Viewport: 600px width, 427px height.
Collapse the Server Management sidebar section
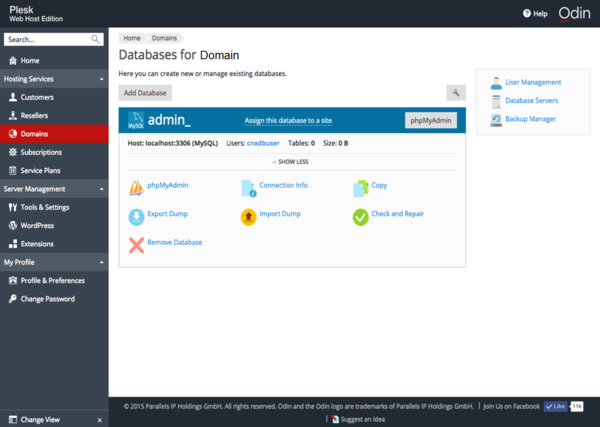click(x=101, y=189)
